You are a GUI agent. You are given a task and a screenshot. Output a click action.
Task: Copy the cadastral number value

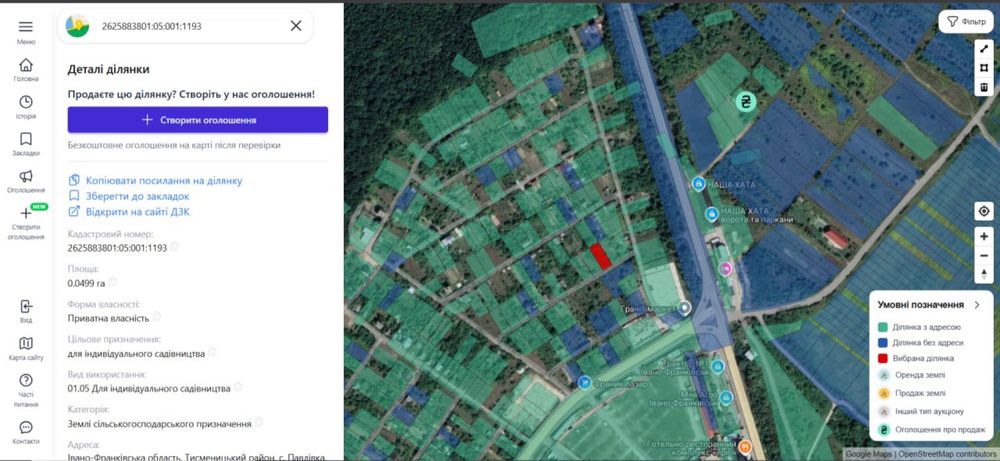pyautogui.click(x=175, y=247)
